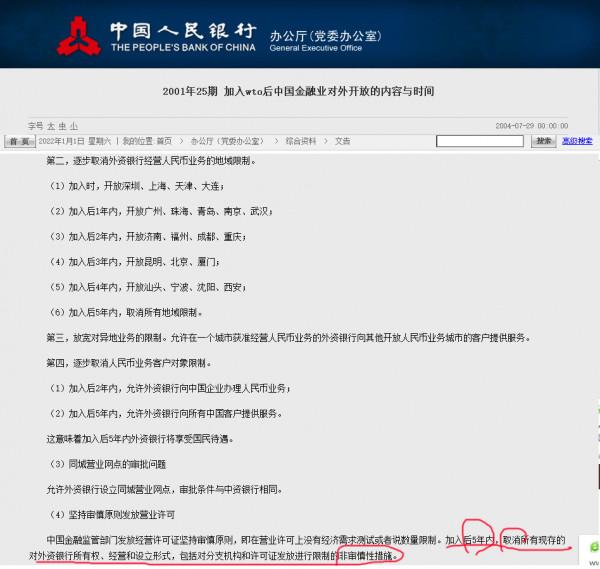
Task: Click the 中国人民银行 calligraphy banner title
Action: tap(183, 31)
